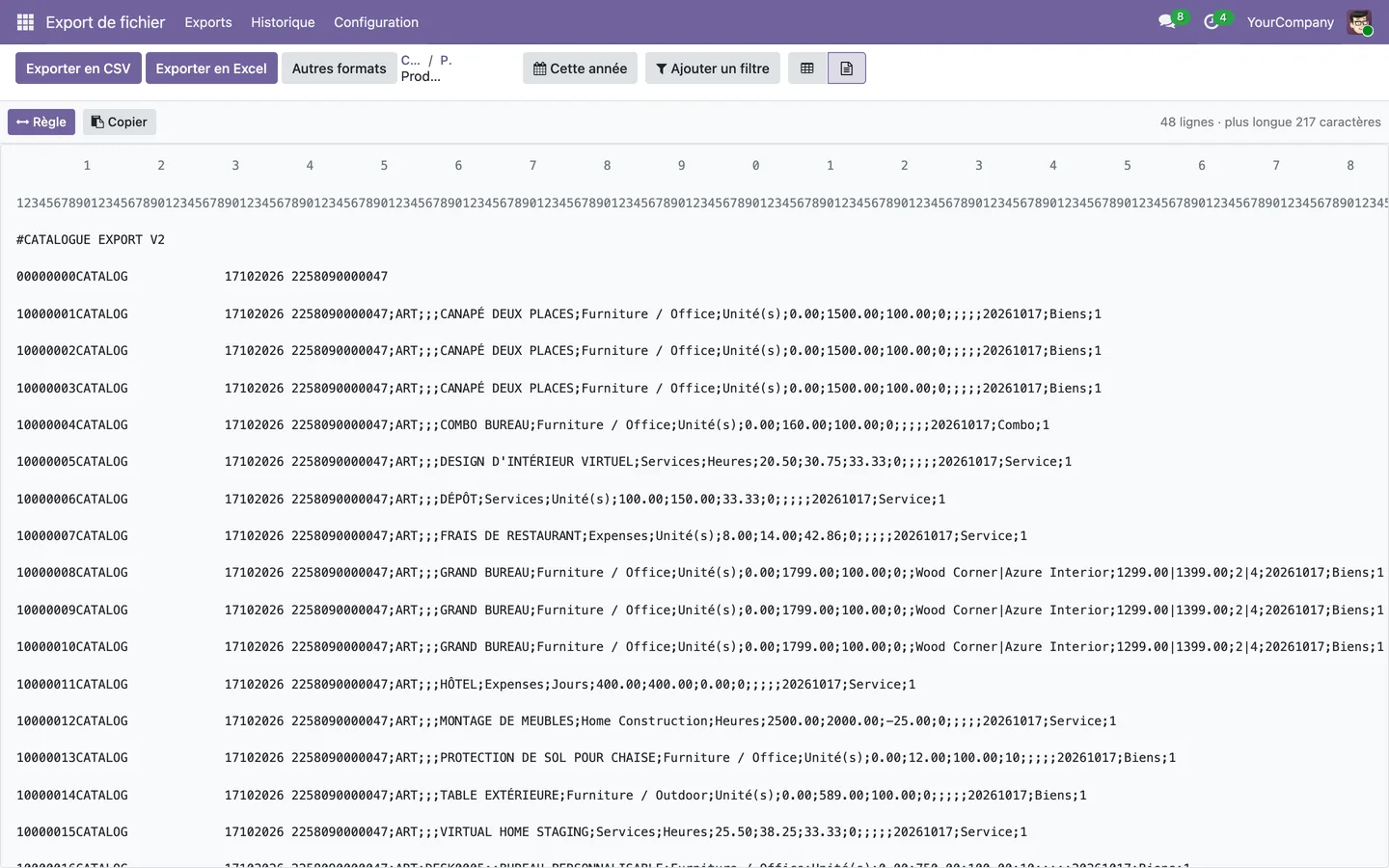This screenshot has height=868, width=1389.
Task: Open the activities clock icon
Action: coord(1212,21)
